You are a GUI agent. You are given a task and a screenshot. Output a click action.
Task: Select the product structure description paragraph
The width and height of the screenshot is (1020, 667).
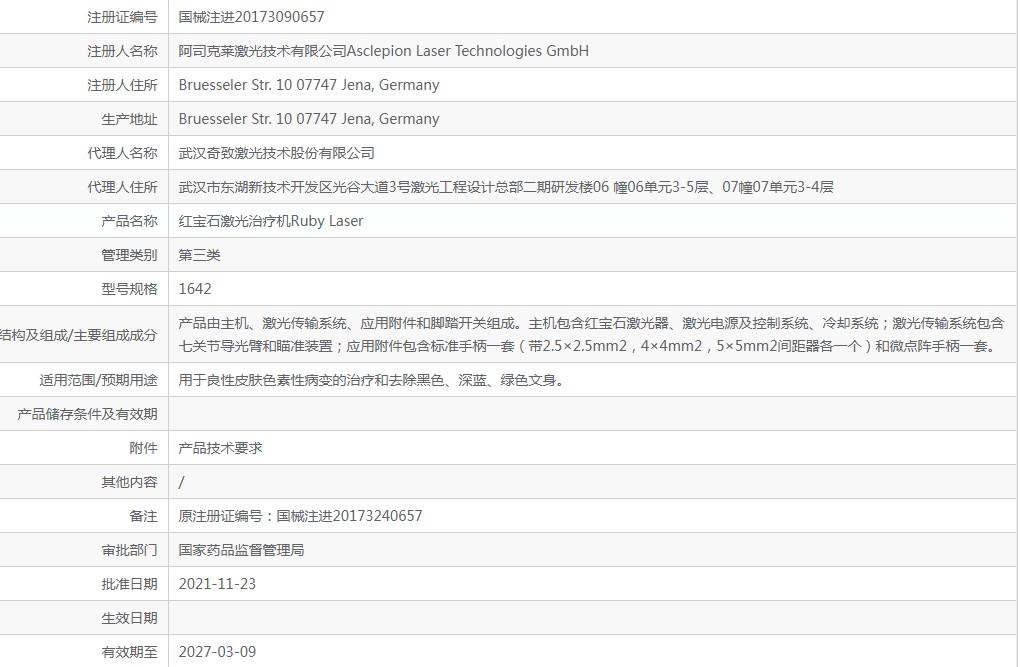point(591,334)
